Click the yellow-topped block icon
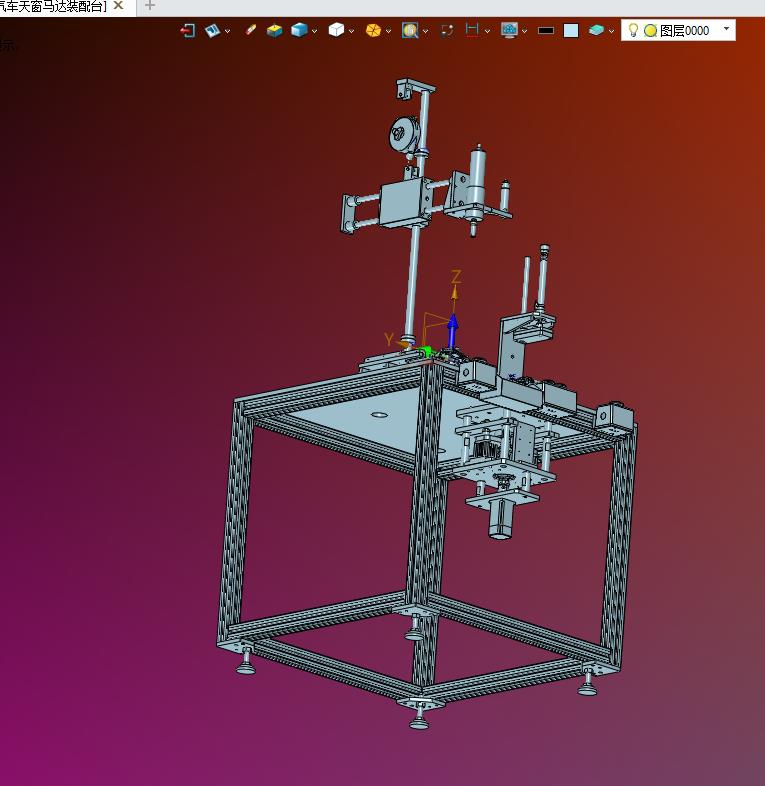 [274, 30]
